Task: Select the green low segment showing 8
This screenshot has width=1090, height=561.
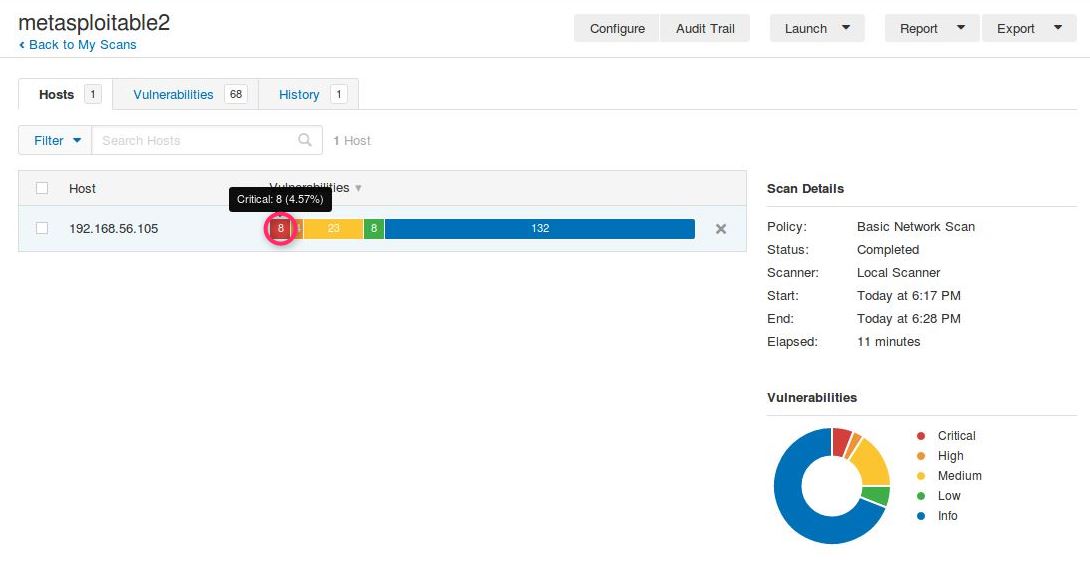Action: 374,228
